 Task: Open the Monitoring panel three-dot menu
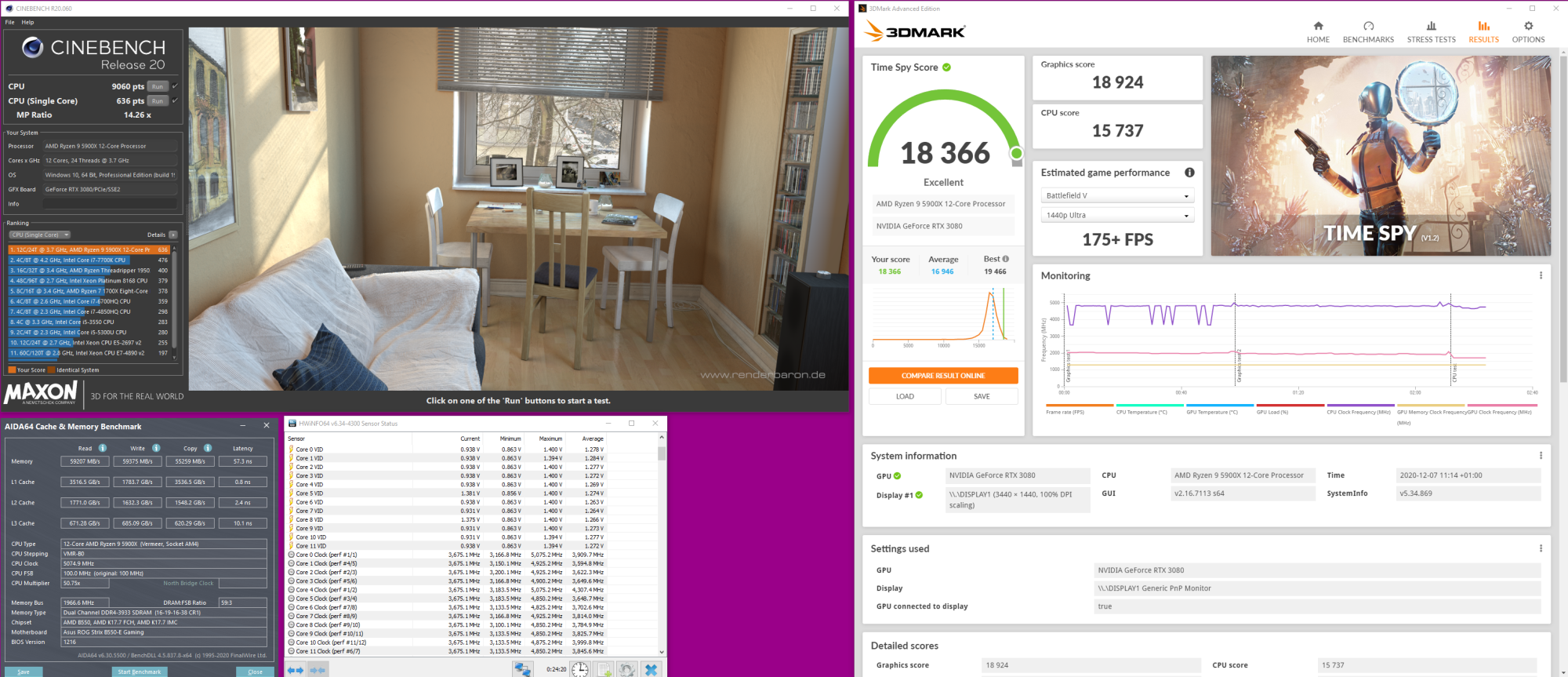[x=1541, y=275]
